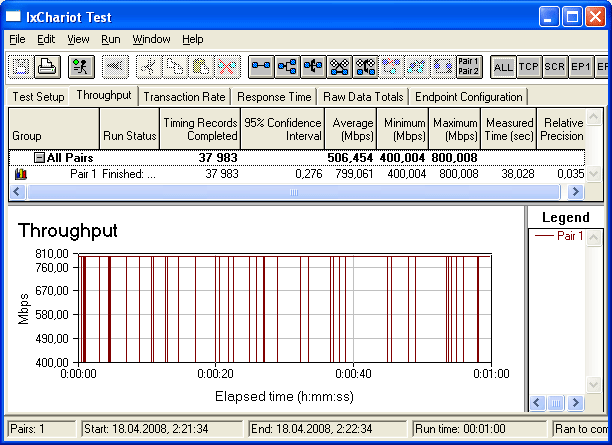The width and height of the screenshot is (612, 445).
Task: Click the 'Start: 18.04.2008, 2:21:34' status field
Action: [162, 429]
